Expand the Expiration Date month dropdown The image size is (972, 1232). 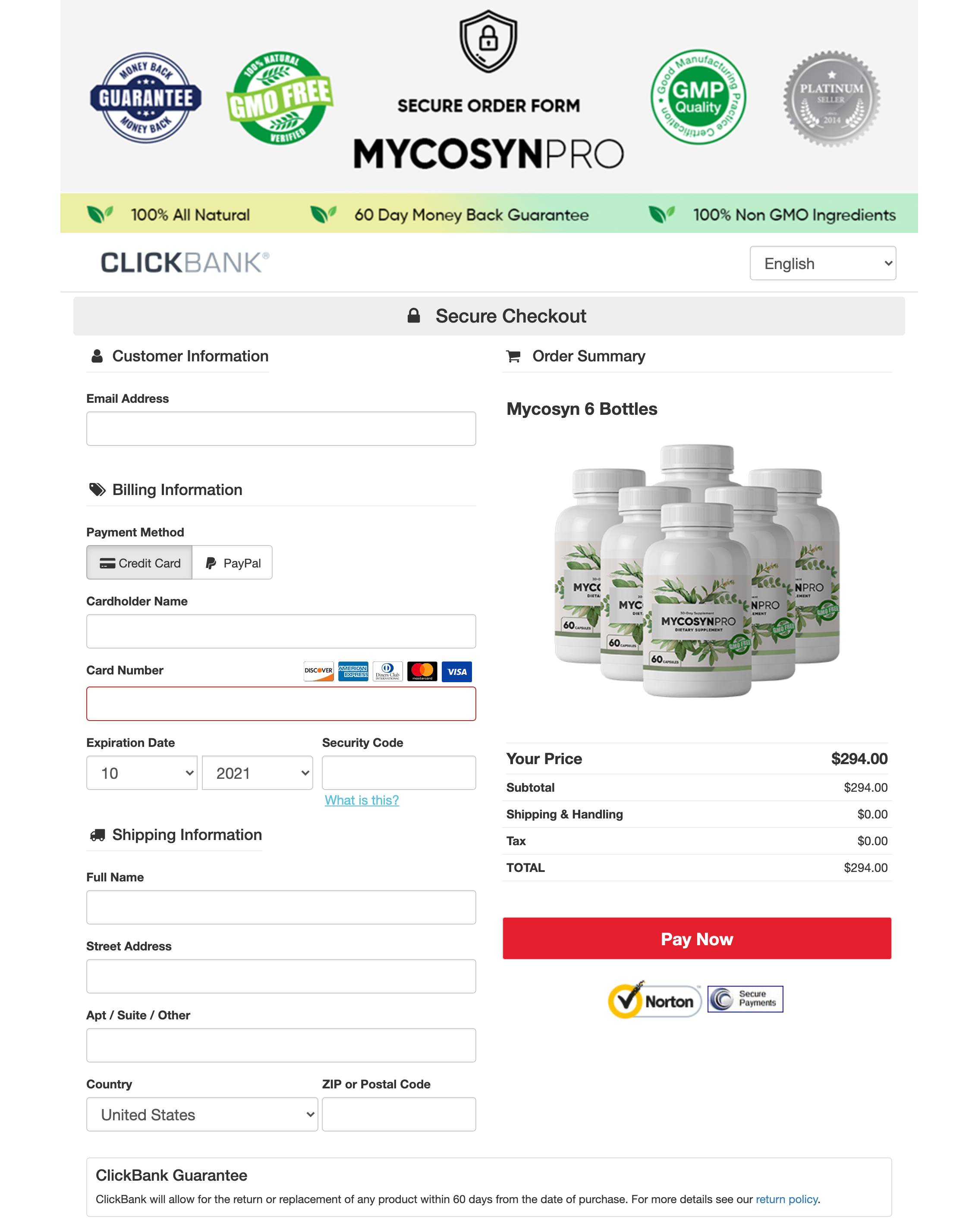coord(140,772)
